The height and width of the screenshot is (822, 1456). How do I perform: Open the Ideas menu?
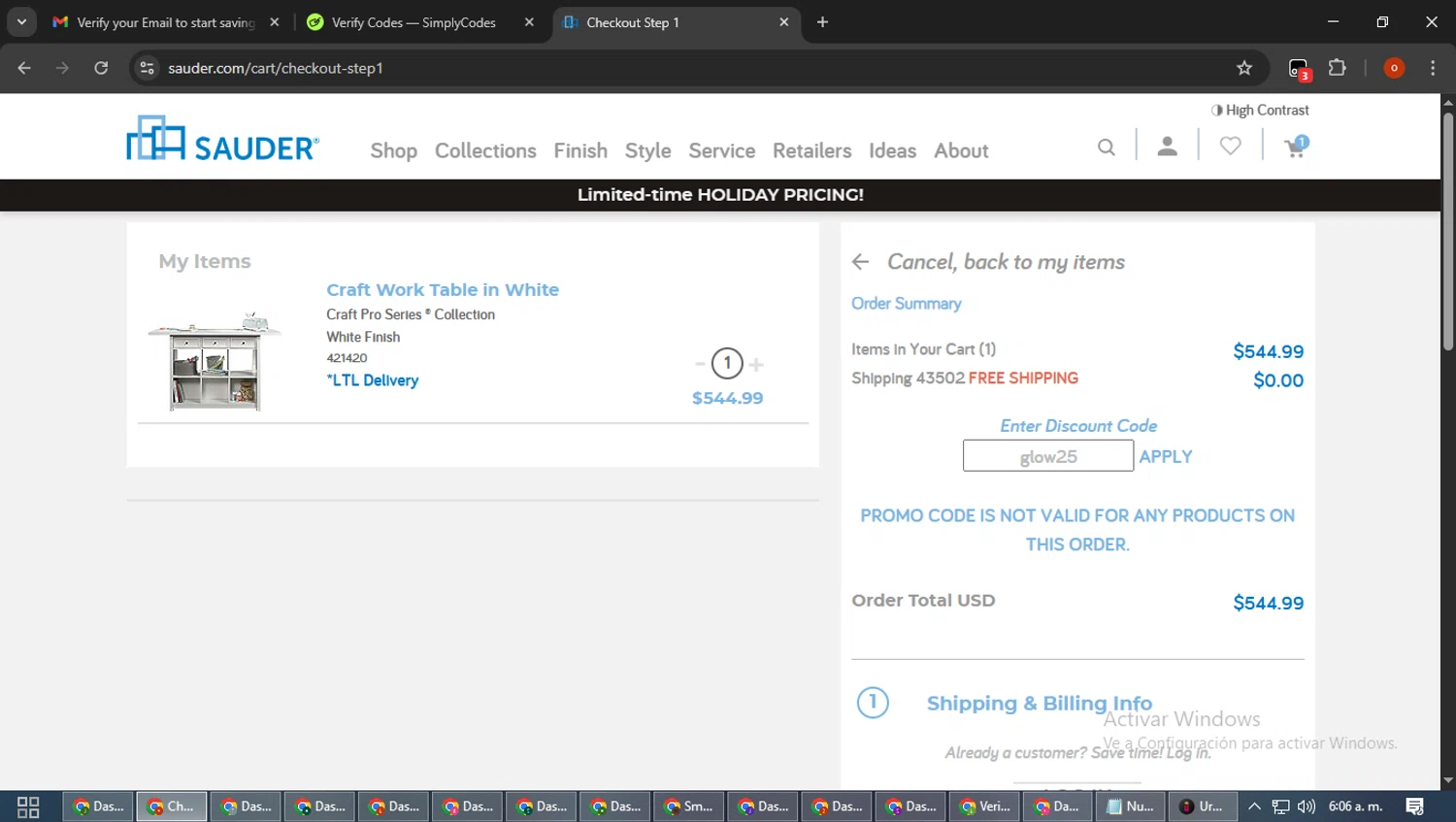coord(893,150)
